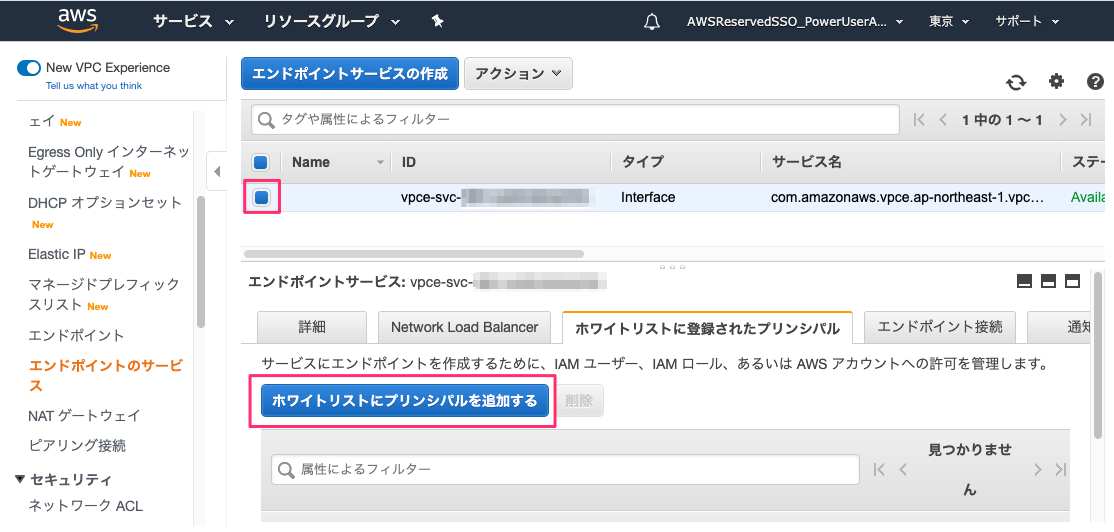Sort by the Name column arrow

381,163
